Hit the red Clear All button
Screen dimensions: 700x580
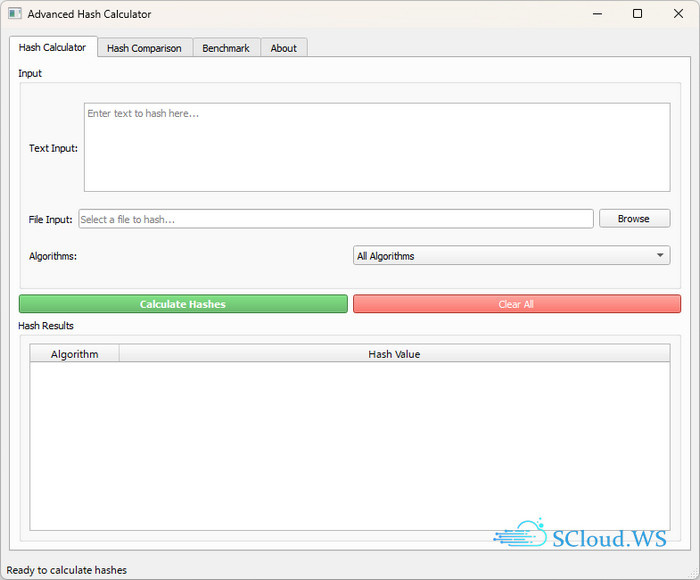tap(516, 304)
